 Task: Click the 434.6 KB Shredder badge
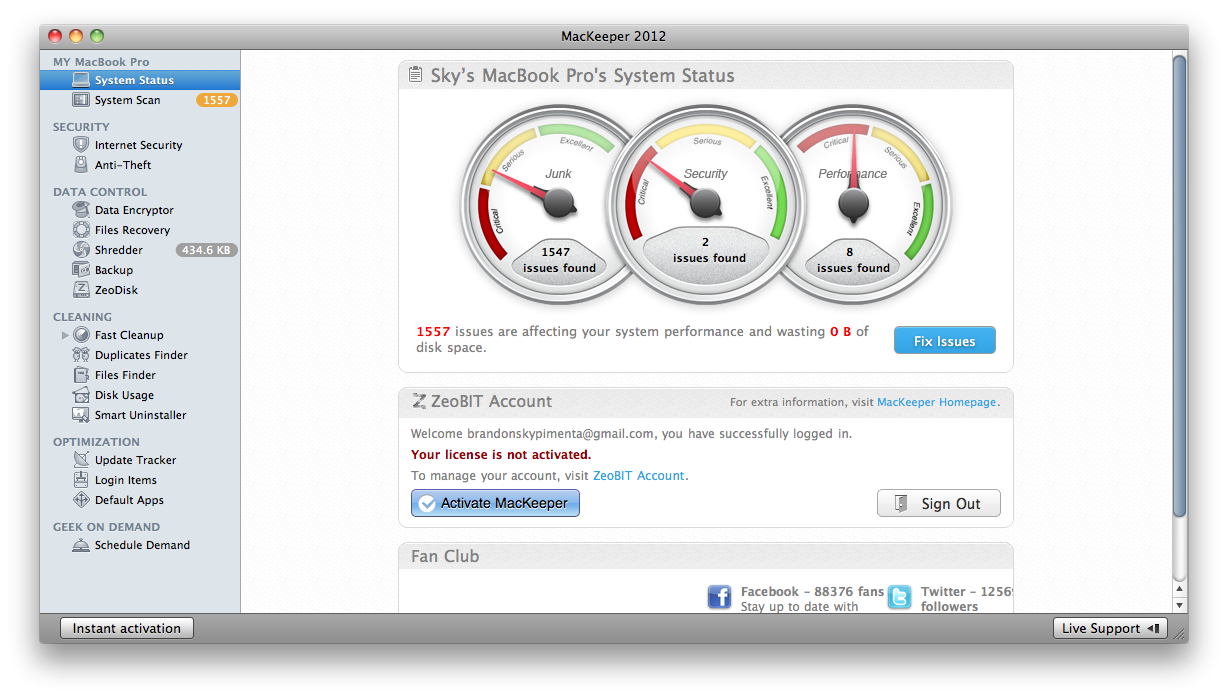pyautogui.click(x=206, y=250)
